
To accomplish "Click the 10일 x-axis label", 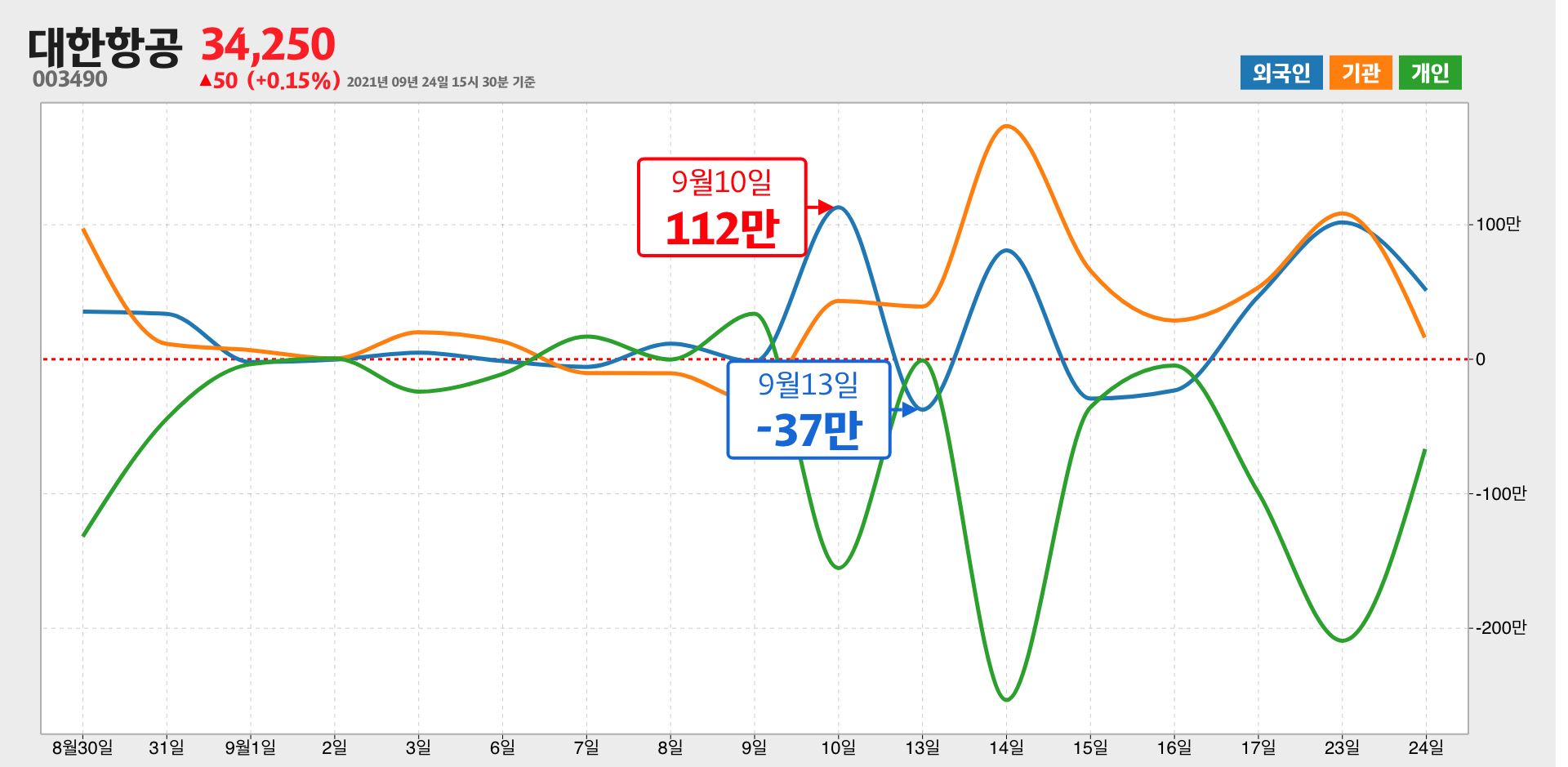I will tap(839, 747).
